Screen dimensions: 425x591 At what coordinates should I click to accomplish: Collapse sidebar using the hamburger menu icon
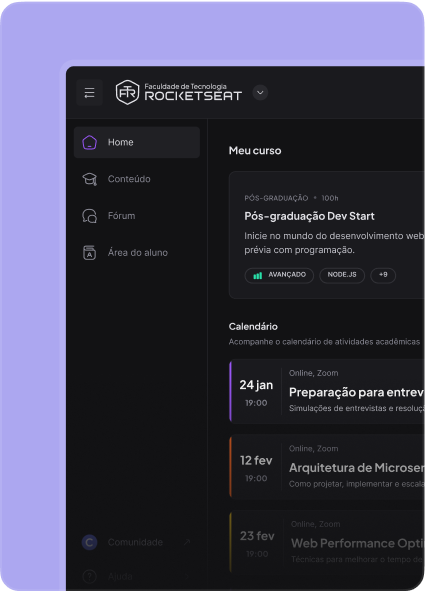pyautogui.click(x=89, y=93)
